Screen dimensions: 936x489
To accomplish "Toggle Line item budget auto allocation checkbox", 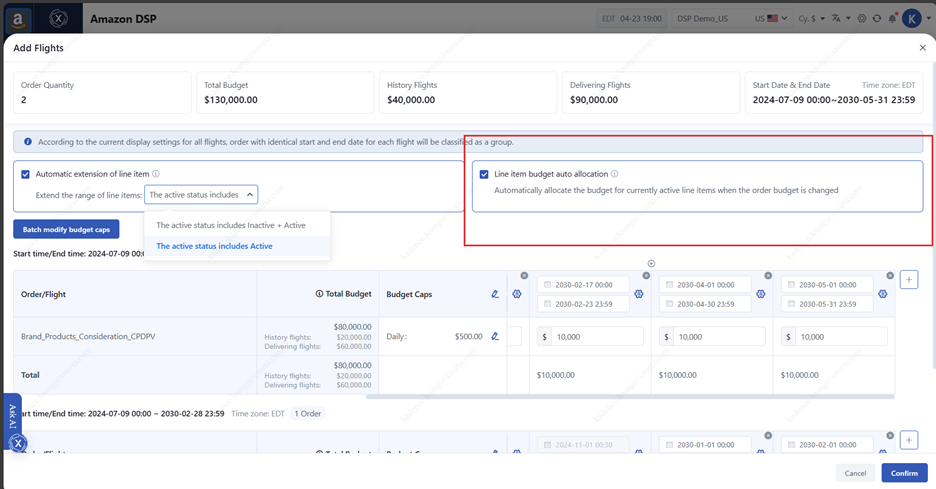I will coord(484,174).
